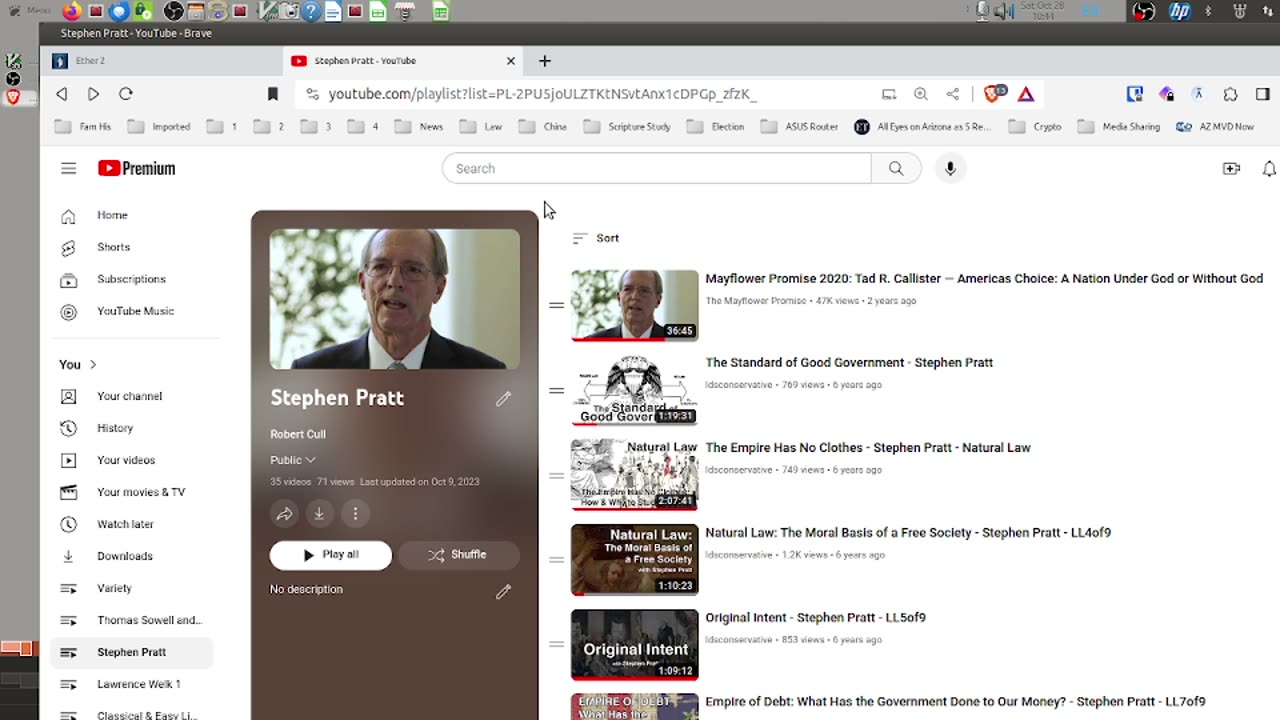
Task: Click the HP icon in system tray
Action: (x=1180, y=12)
